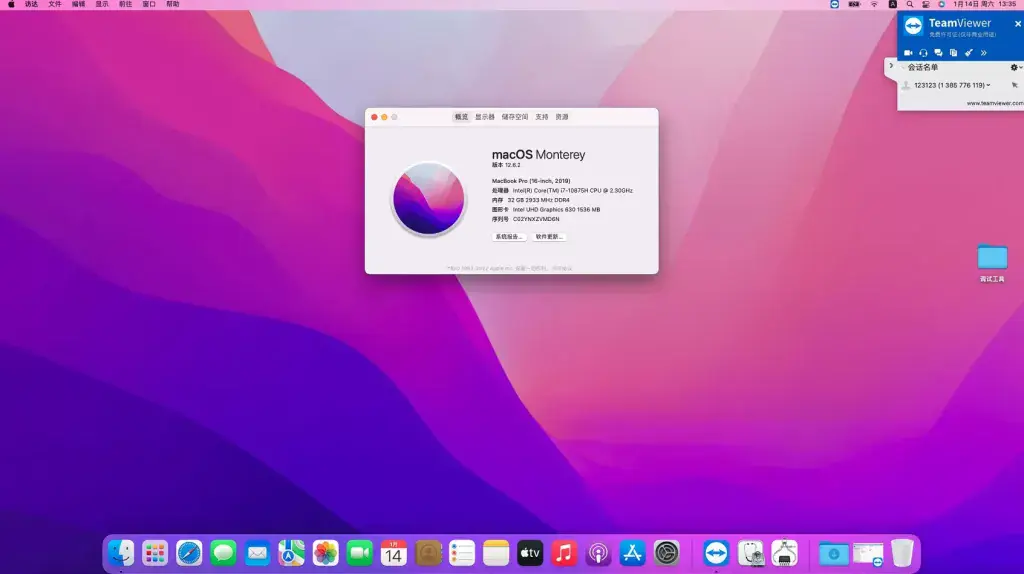Click the MacBook Pro (16-inch, 2019) text
The height and width of the screenshot is (574, 1024).
[x=531, y=181]
